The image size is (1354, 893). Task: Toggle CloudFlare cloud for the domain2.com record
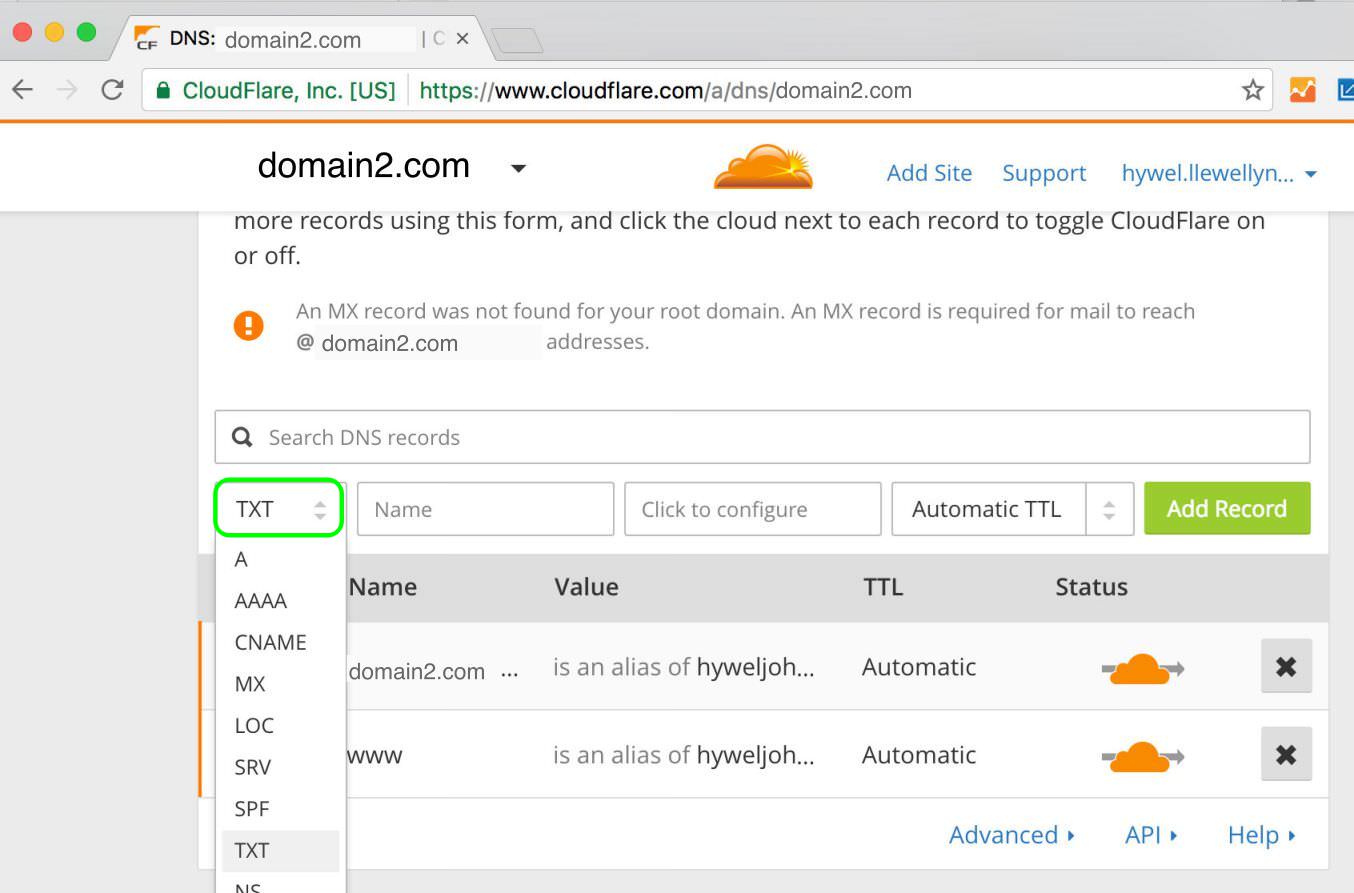coord(1142,668)
